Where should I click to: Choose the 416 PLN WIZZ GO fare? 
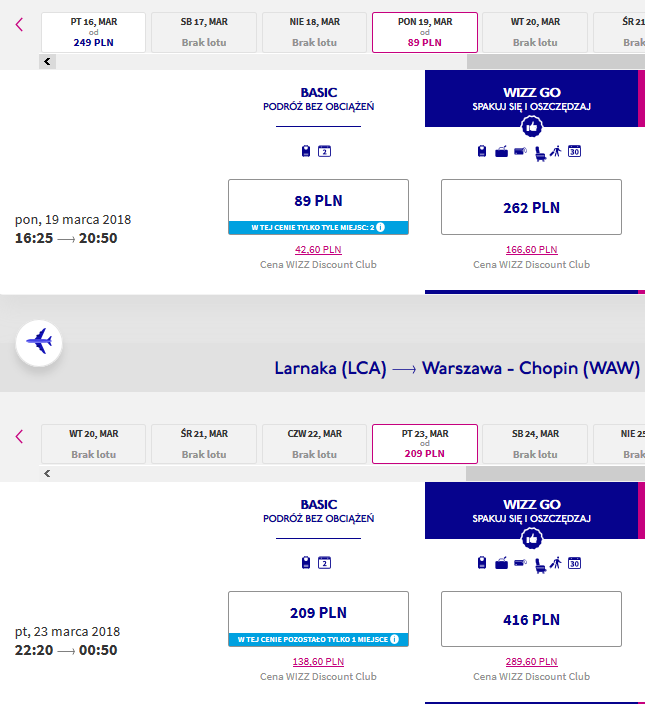tap(531, 619)
